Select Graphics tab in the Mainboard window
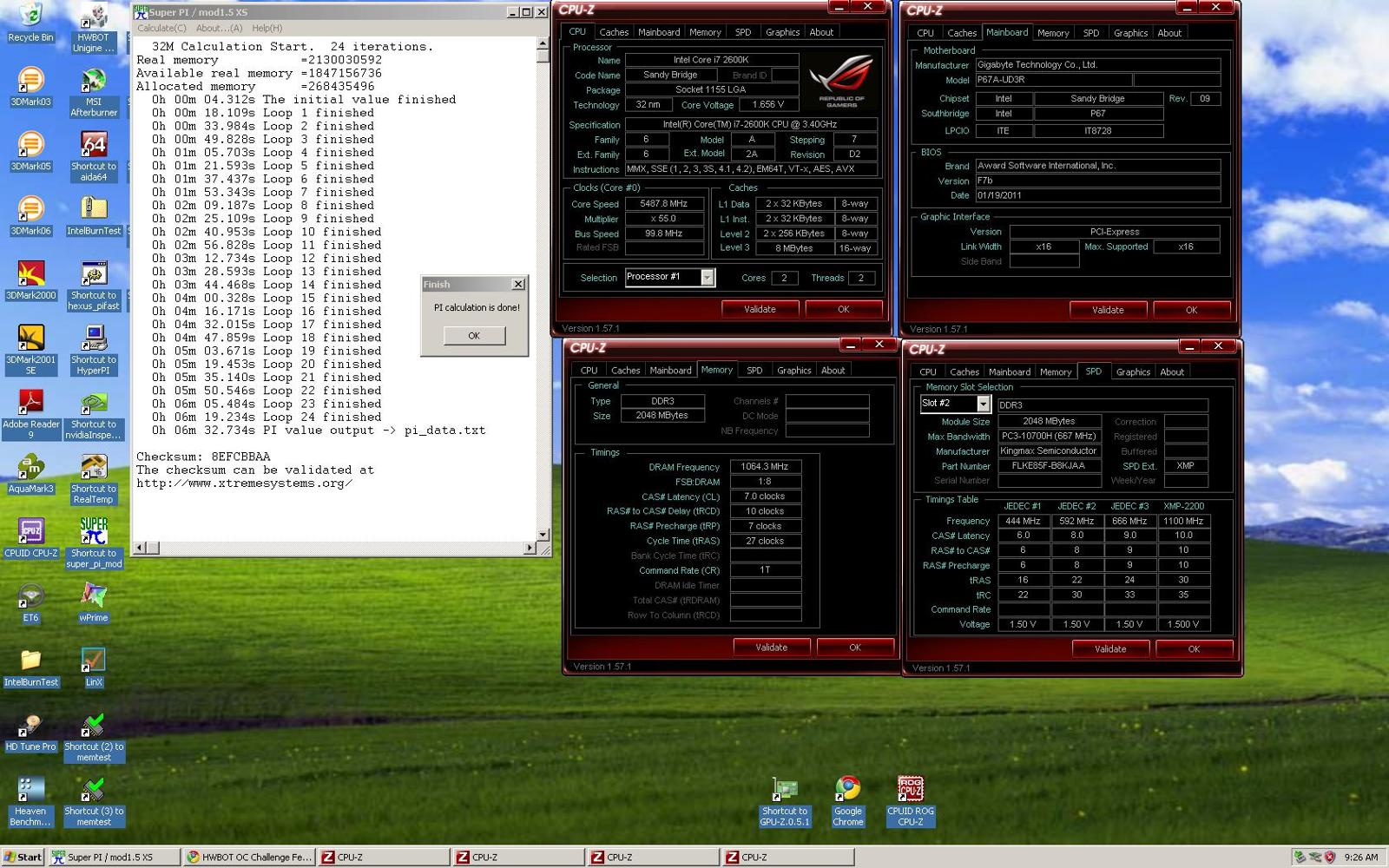This screenshot has width=1389, height=868. point(1130,33)
